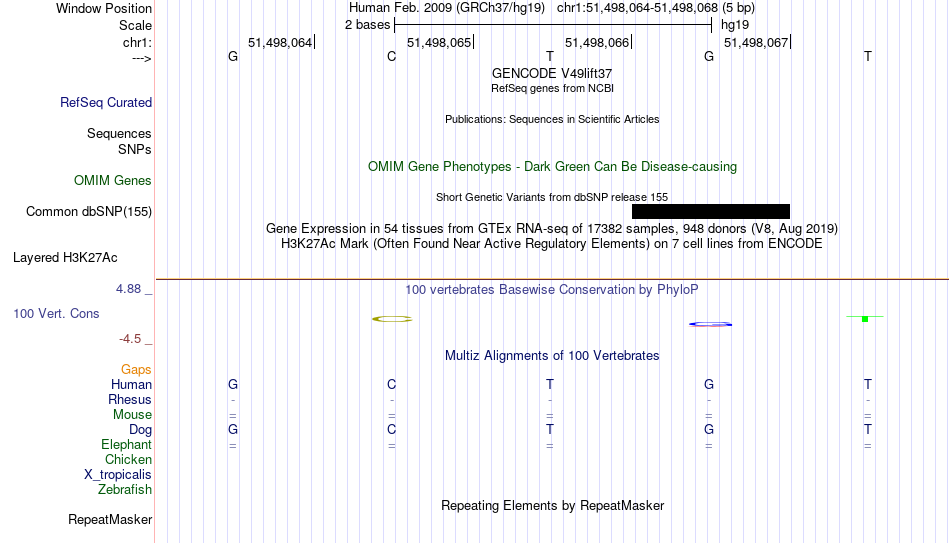The image size is (950, 543).
Task: Open the OMIM Genes track label
Action: coord(112,181)
